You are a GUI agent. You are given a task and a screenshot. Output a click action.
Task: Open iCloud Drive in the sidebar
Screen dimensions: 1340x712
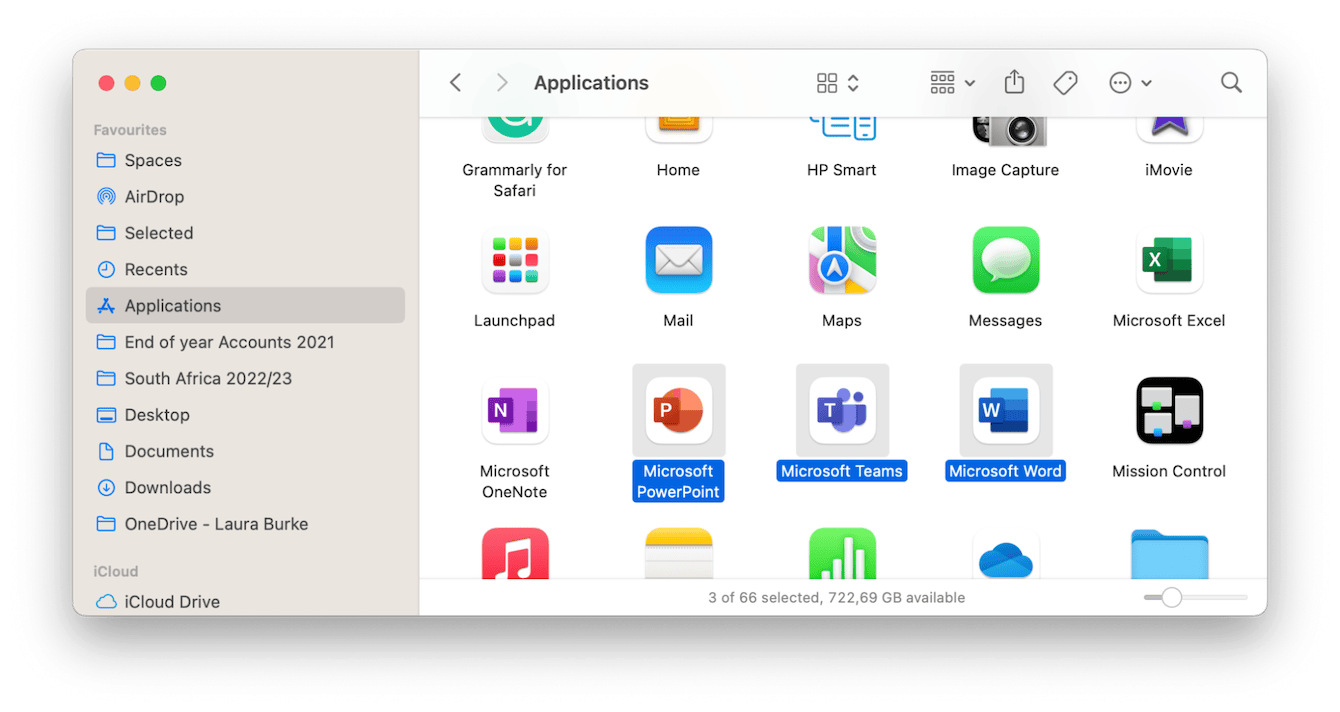click(245, 602)
